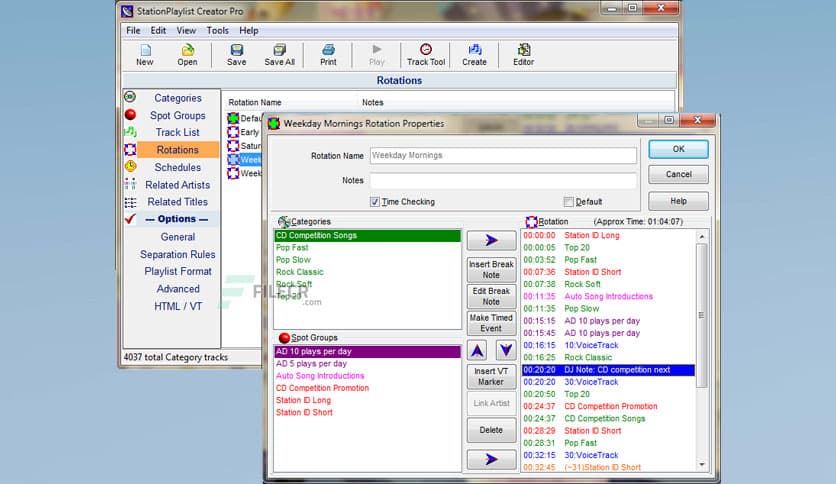Select AD 5 plays per day spot group

(x=311, y=364)
